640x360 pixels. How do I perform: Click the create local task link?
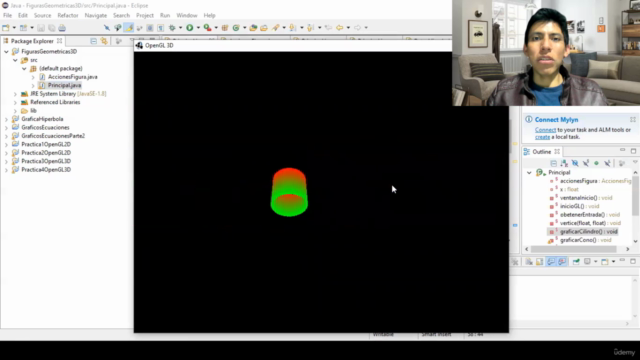pyautogui.click(x=542, y=137)
